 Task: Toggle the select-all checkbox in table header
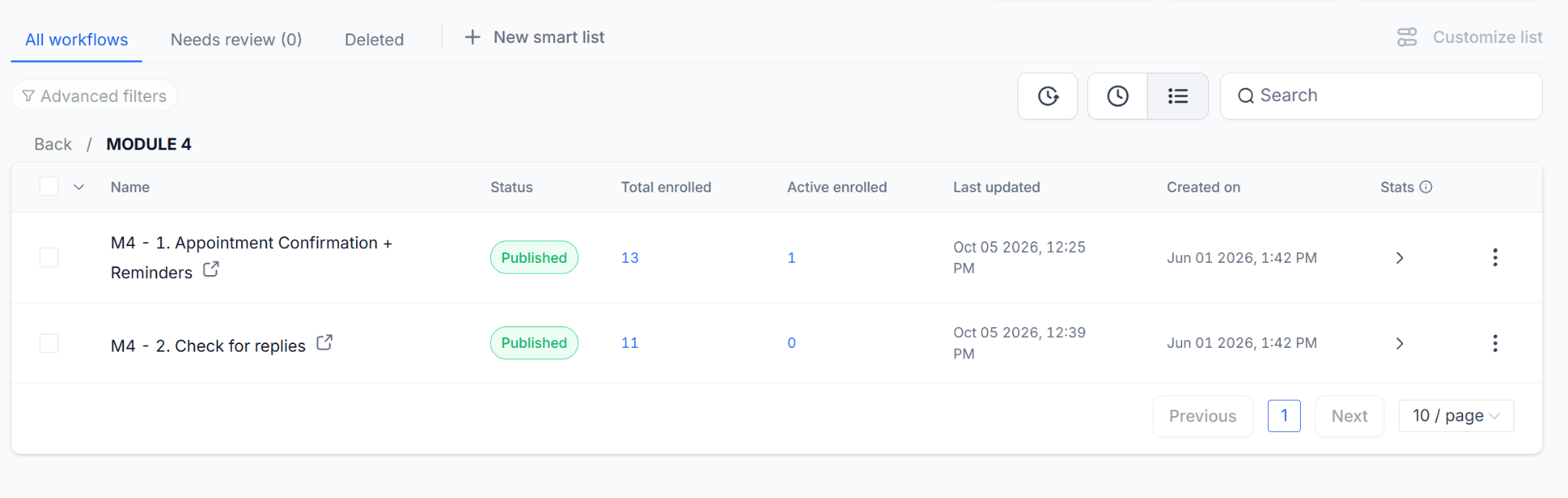(49, 187)
